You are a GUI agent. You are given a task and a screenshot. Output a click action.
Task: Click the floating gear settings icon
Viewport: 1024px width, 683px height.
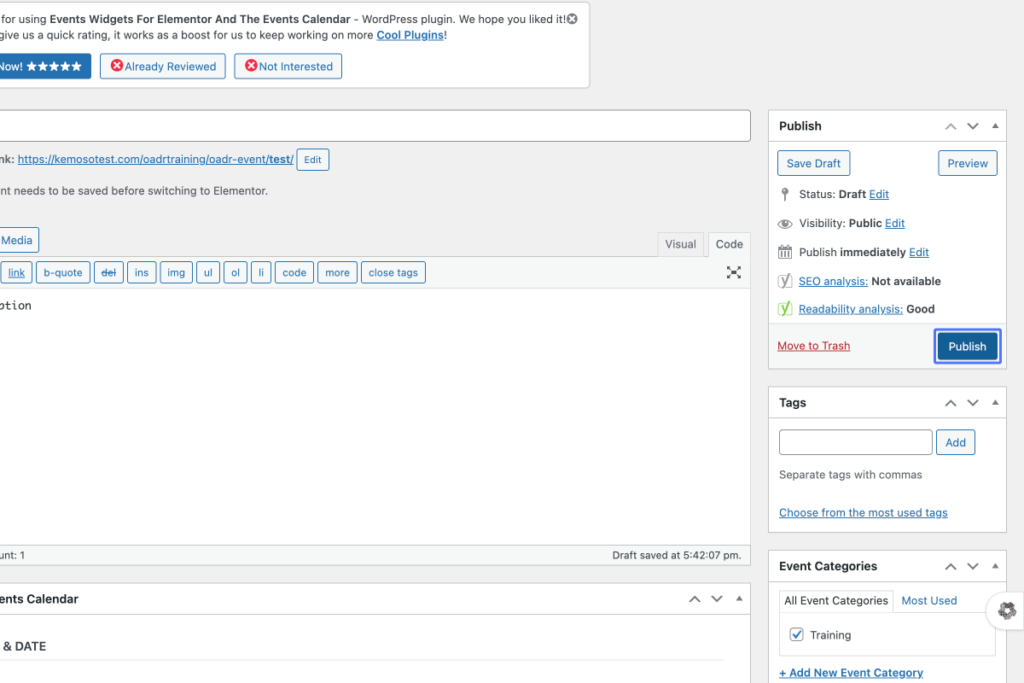1007,611
